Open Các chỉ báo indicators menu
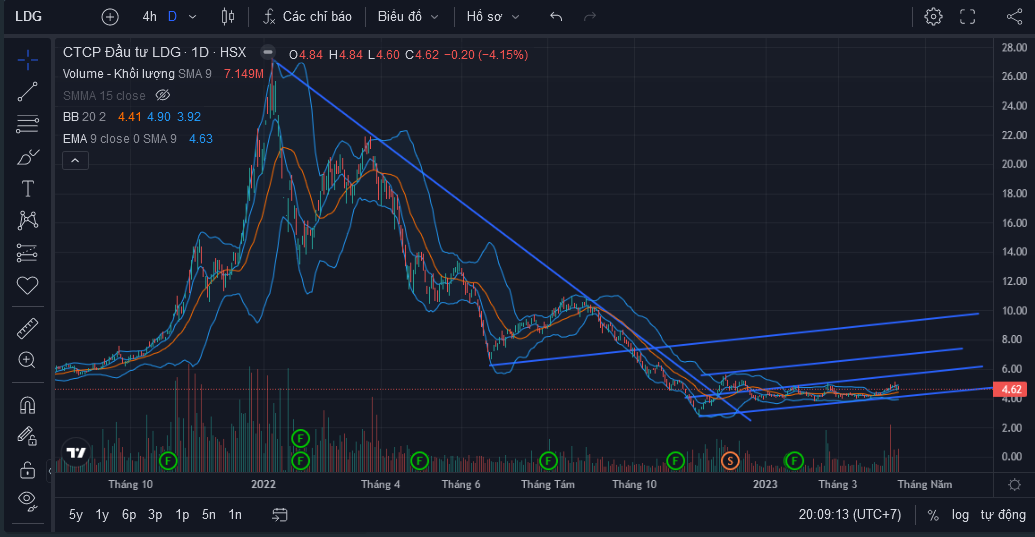The image size is (1035, 537). tap(307, 16)
